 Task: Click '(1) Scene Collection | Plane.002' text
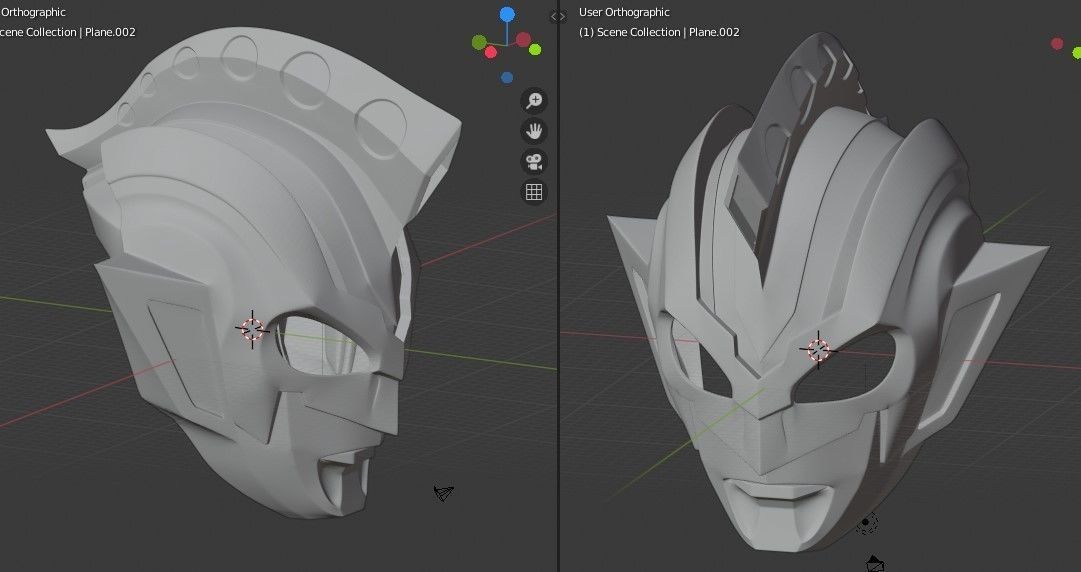click(x=659, y=32)
